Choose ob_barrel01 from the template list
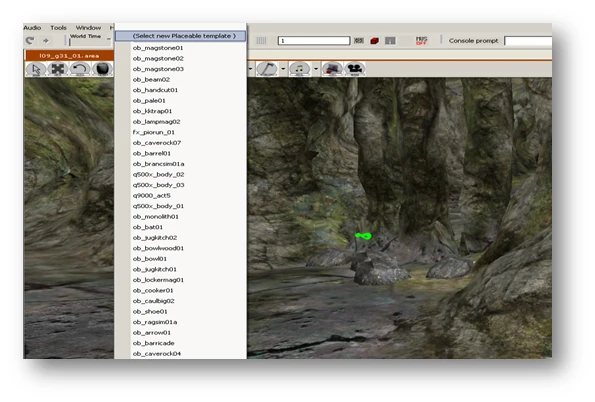595x402 pixels. [x=152, y=153]
